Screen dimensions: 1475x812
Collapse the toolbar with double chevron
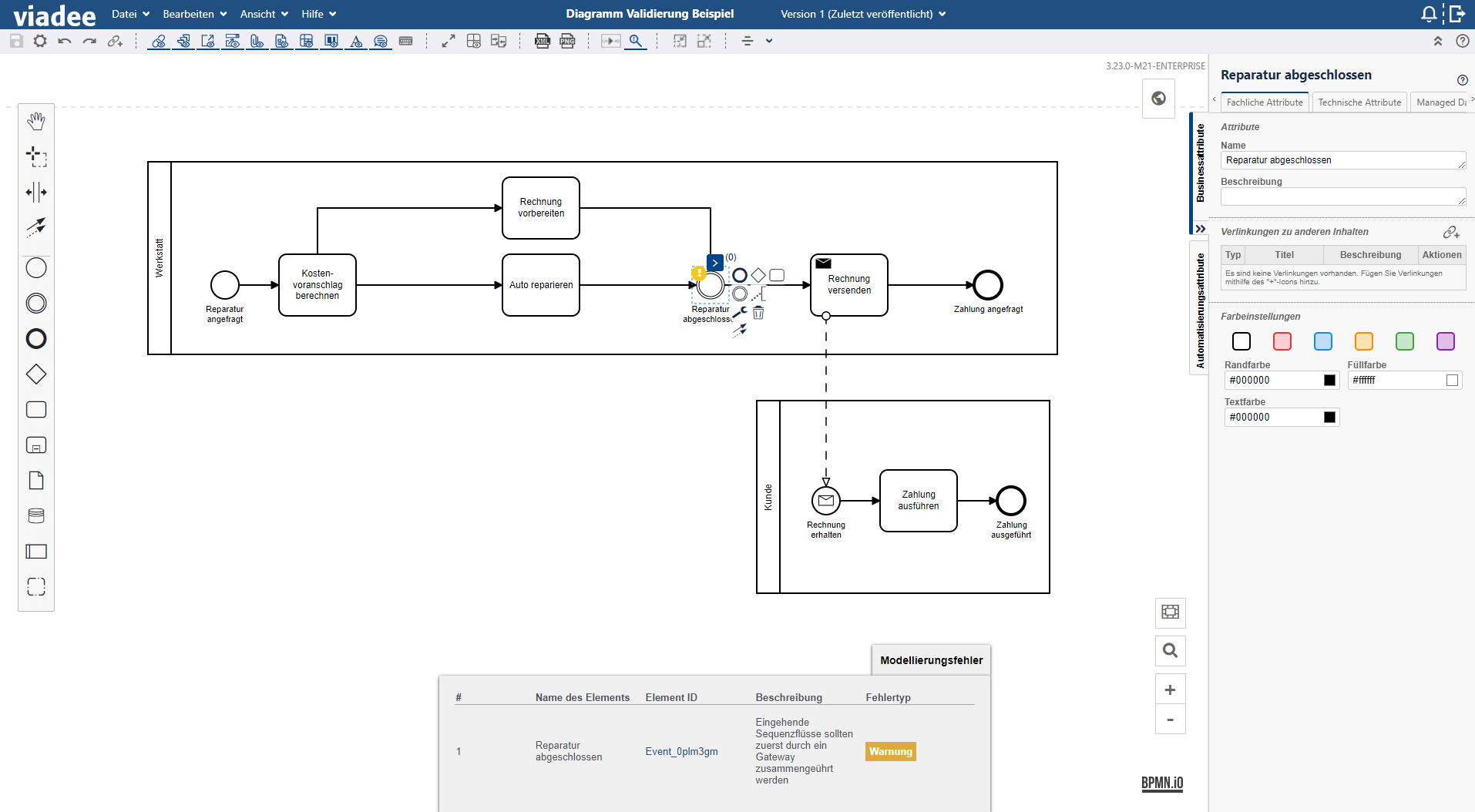[x=1438, y=41]
